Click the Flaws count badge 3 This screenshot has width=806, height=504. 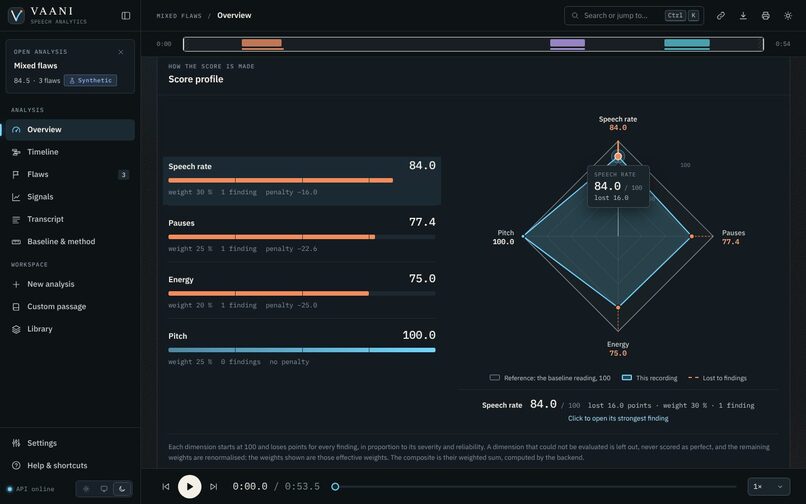[x=123, y=175]
